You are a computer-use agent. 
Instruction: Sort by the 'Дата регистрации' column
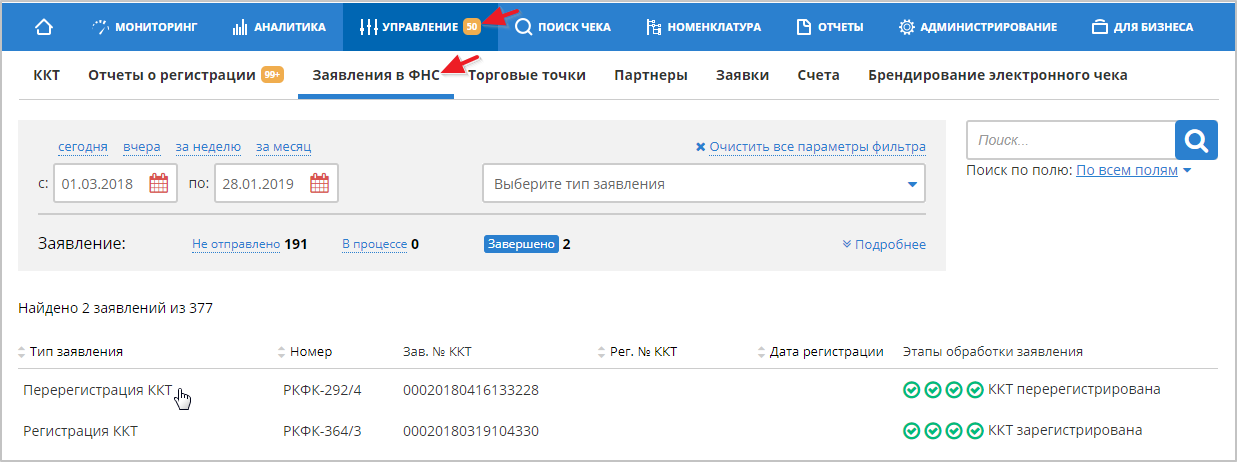(826, 352)
